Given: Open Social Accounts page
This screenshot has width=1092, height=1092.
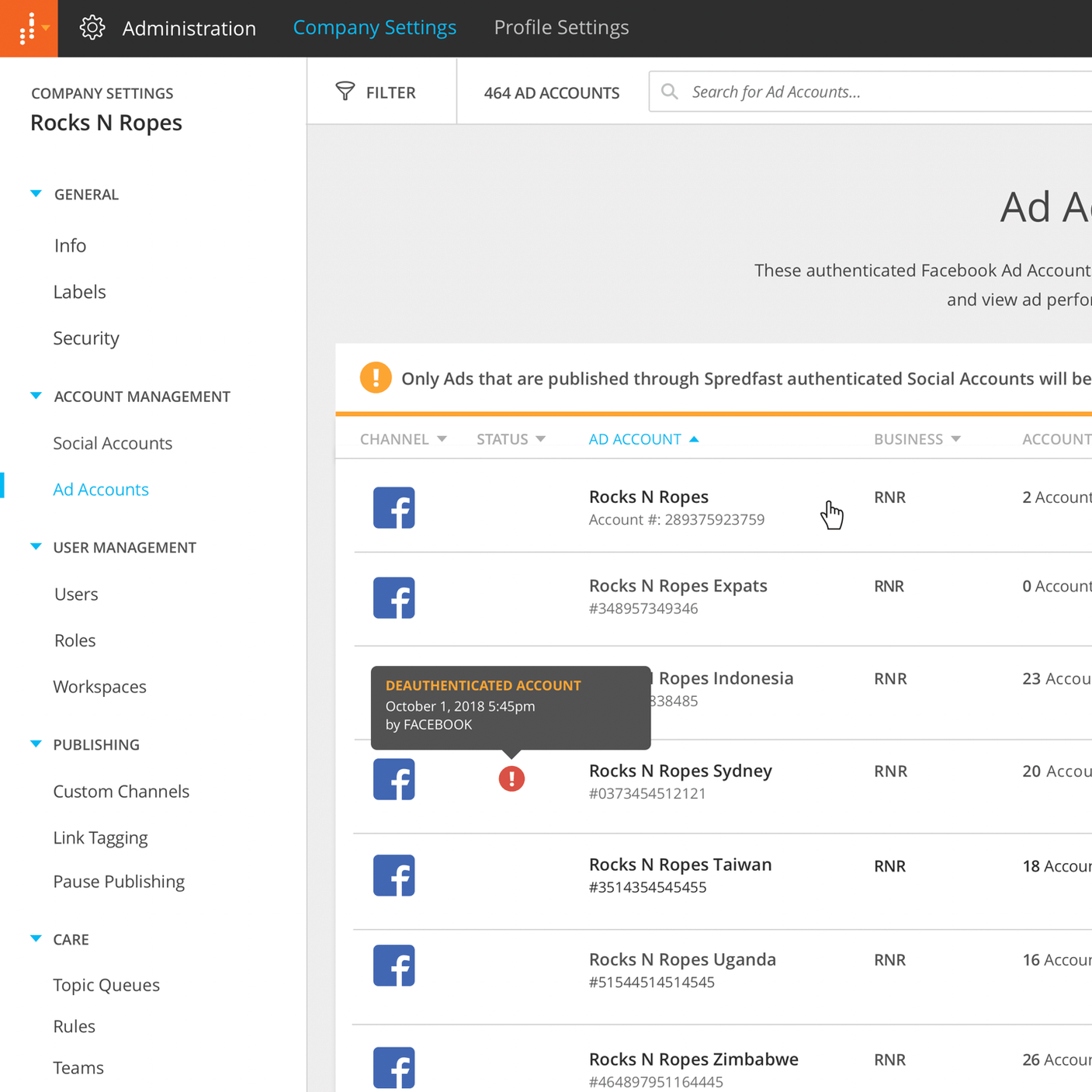Looking at the screenshot, I should click(113, 443).
